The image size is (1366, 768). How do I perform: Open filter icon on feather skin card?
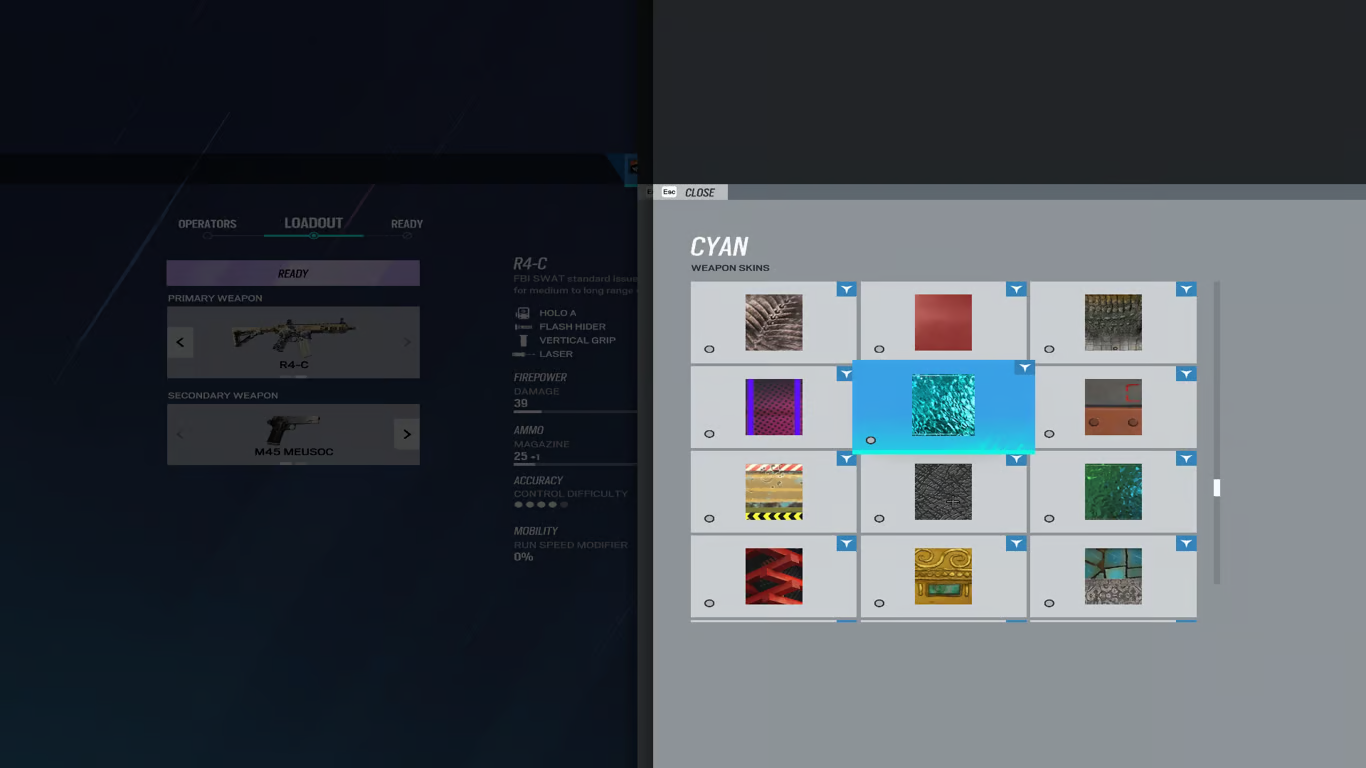coord(846,289)
